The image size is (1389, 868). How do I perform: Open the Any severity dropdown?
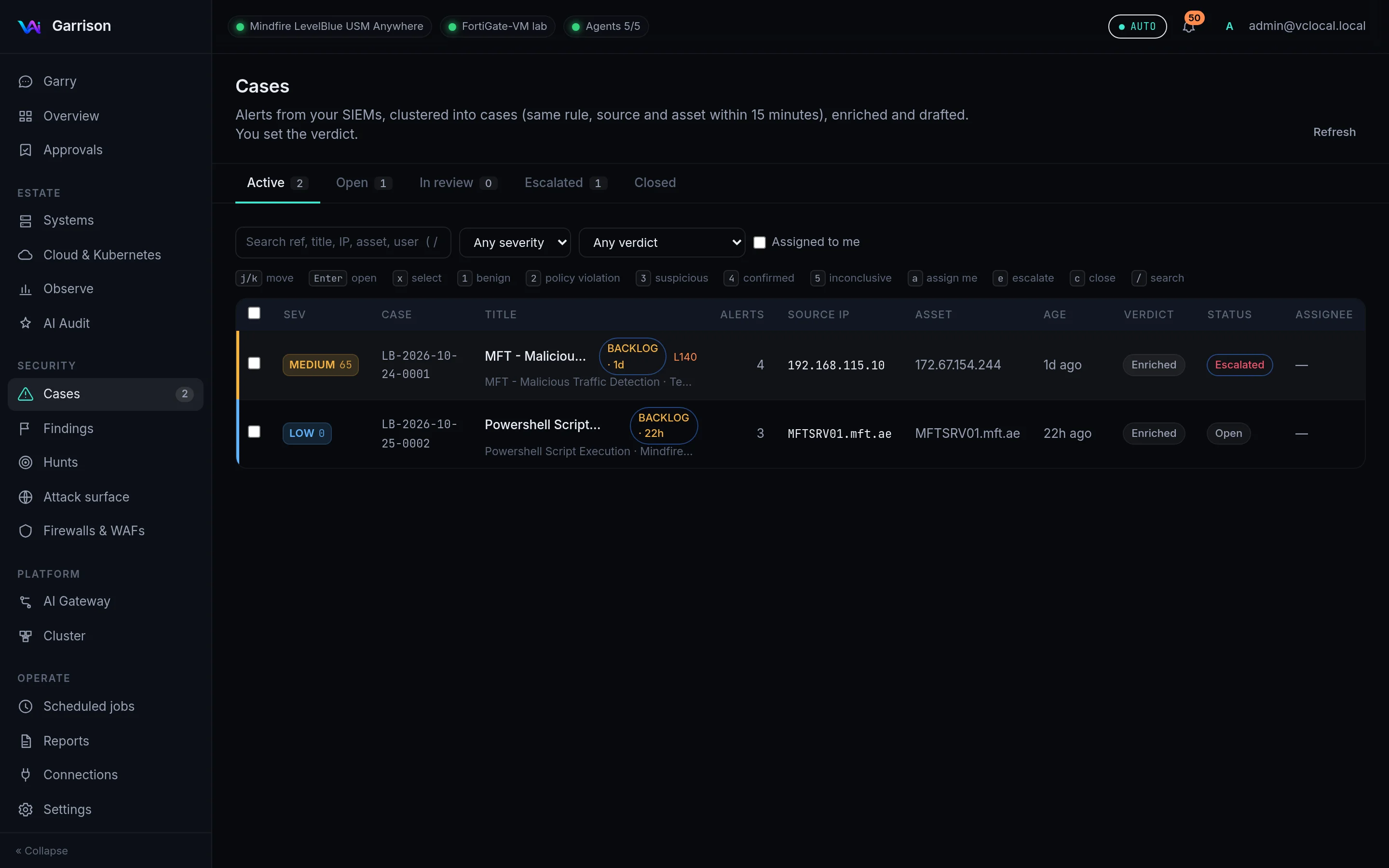515,243
